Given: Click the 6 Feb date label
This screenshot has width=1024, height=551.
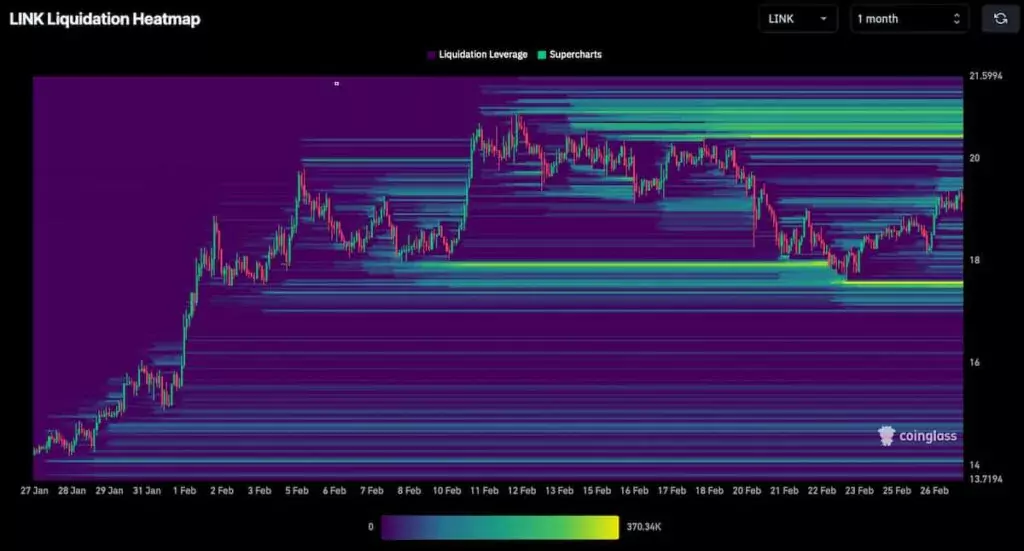Looking at the screenshot, I should pos(334,490).
